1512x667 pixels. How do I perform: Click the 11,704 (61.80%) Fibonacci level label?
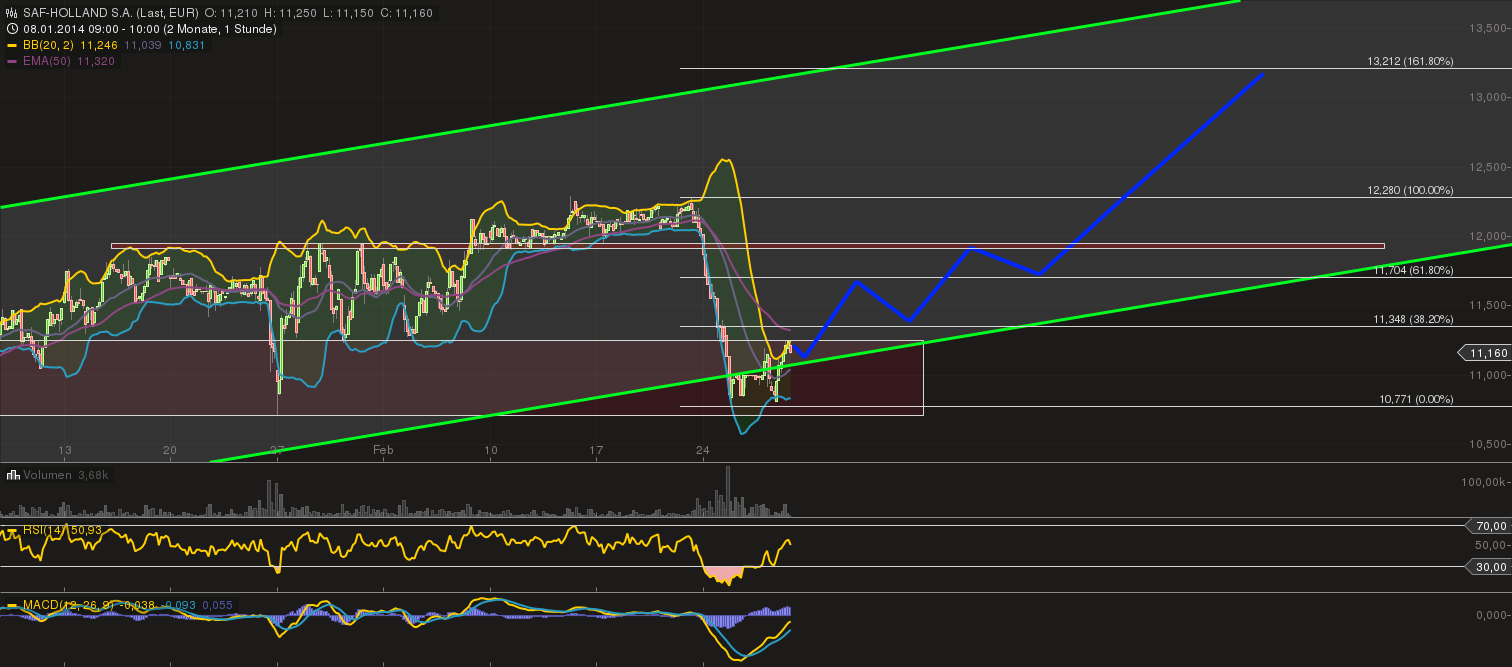tap(1410, 270)
